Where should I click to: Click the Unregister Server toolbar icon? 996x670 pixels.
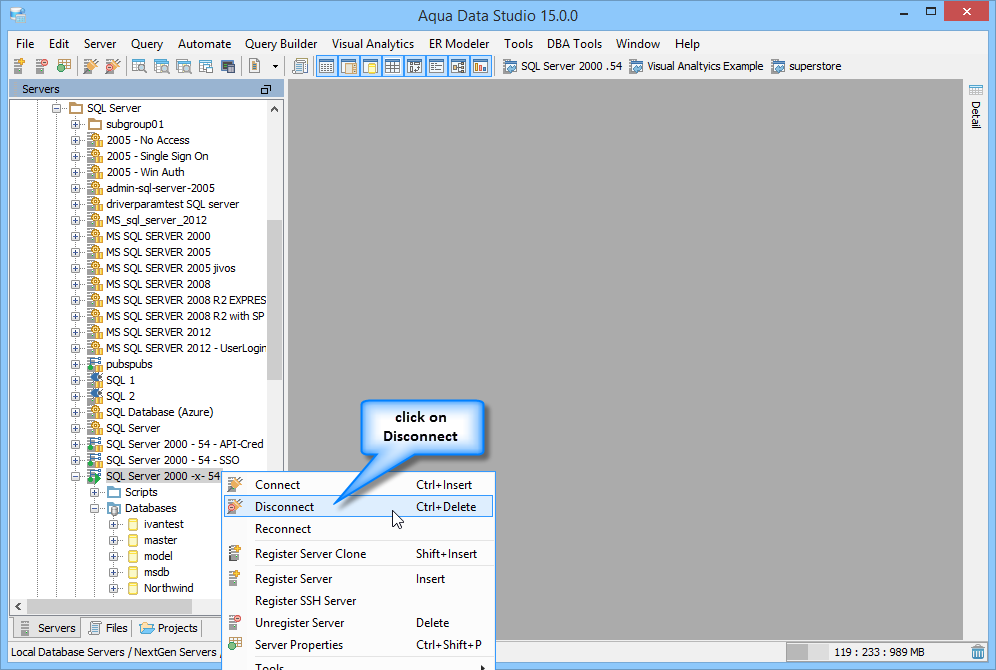click(x=41, y=65)
